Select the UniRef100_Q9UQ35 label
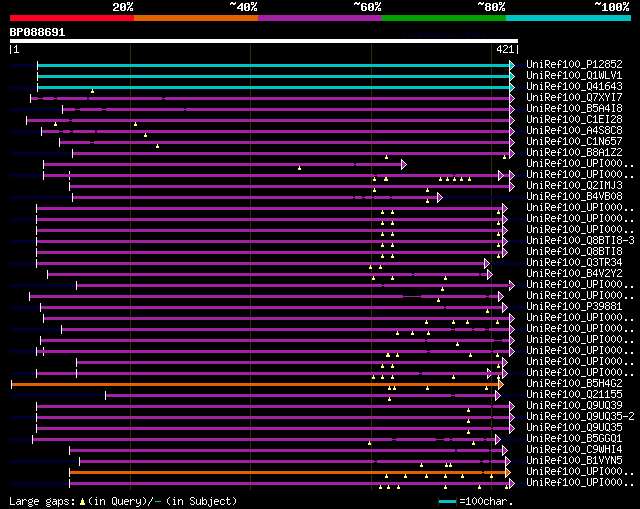This screenshot has height=509, width=640. [x=574, y=428]
